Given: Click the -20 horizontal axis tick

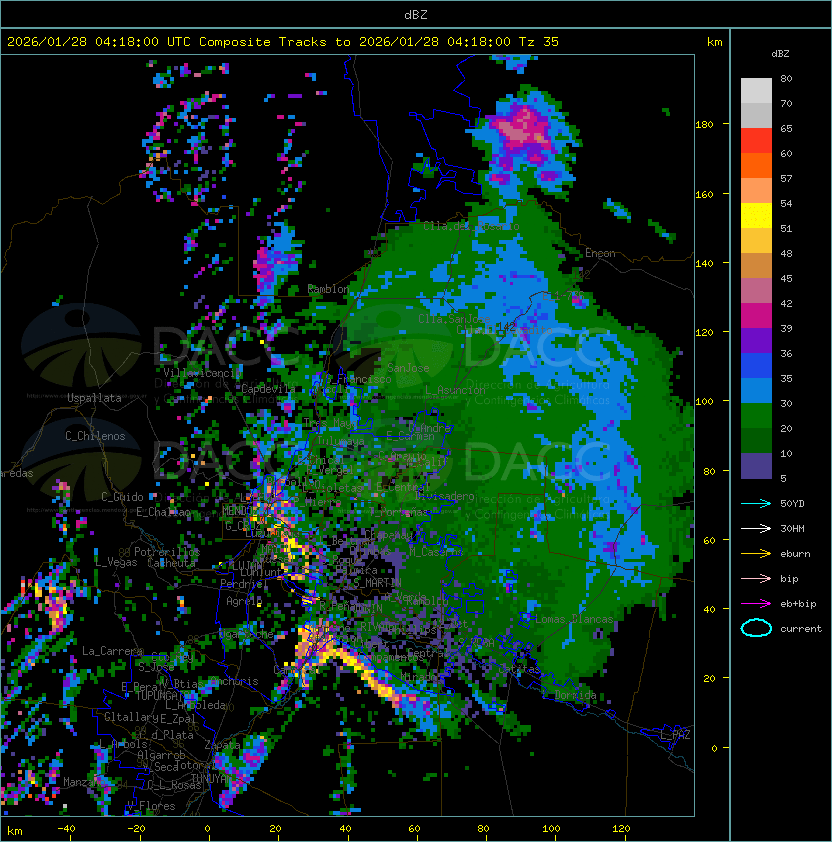Looking at the screenshot, I should [x=136, y=829].
